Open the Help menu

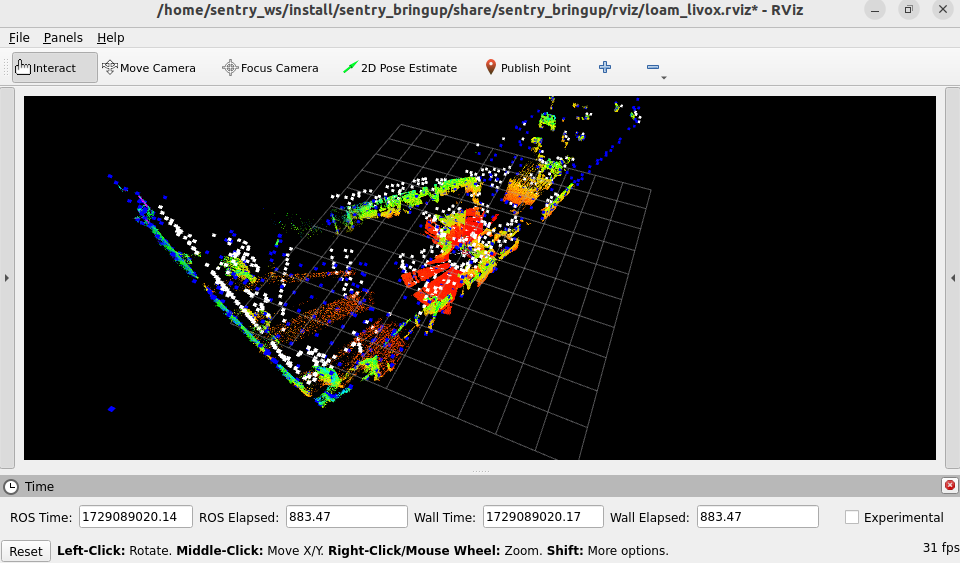[111, 37]
